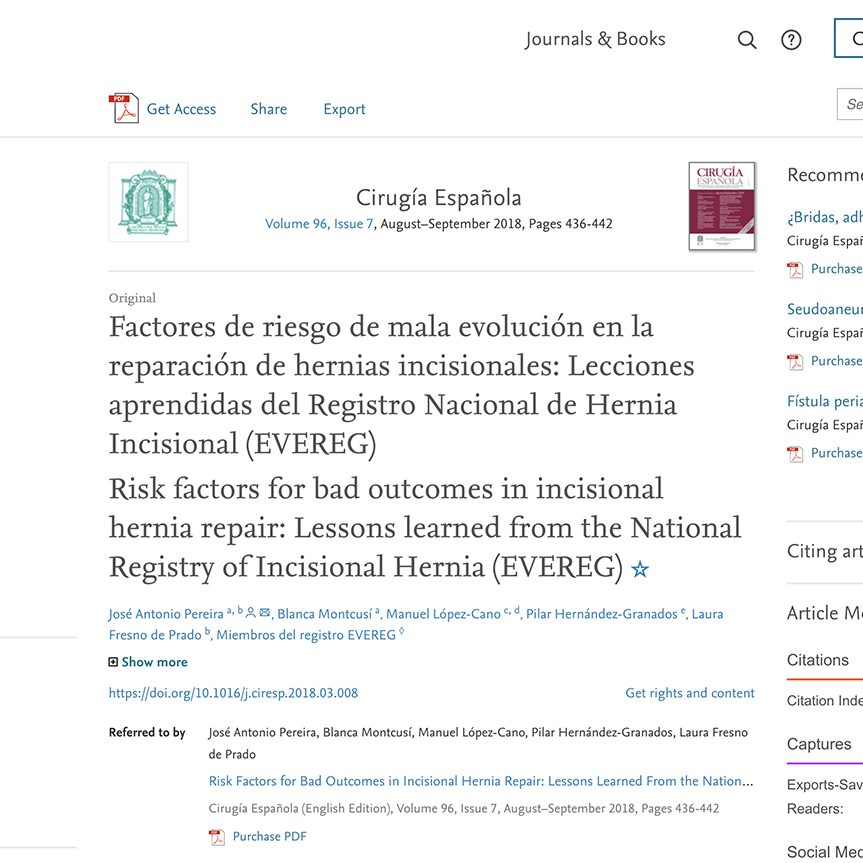
Task: Open Journals & Books menu
Action: (x=595, y=39)
